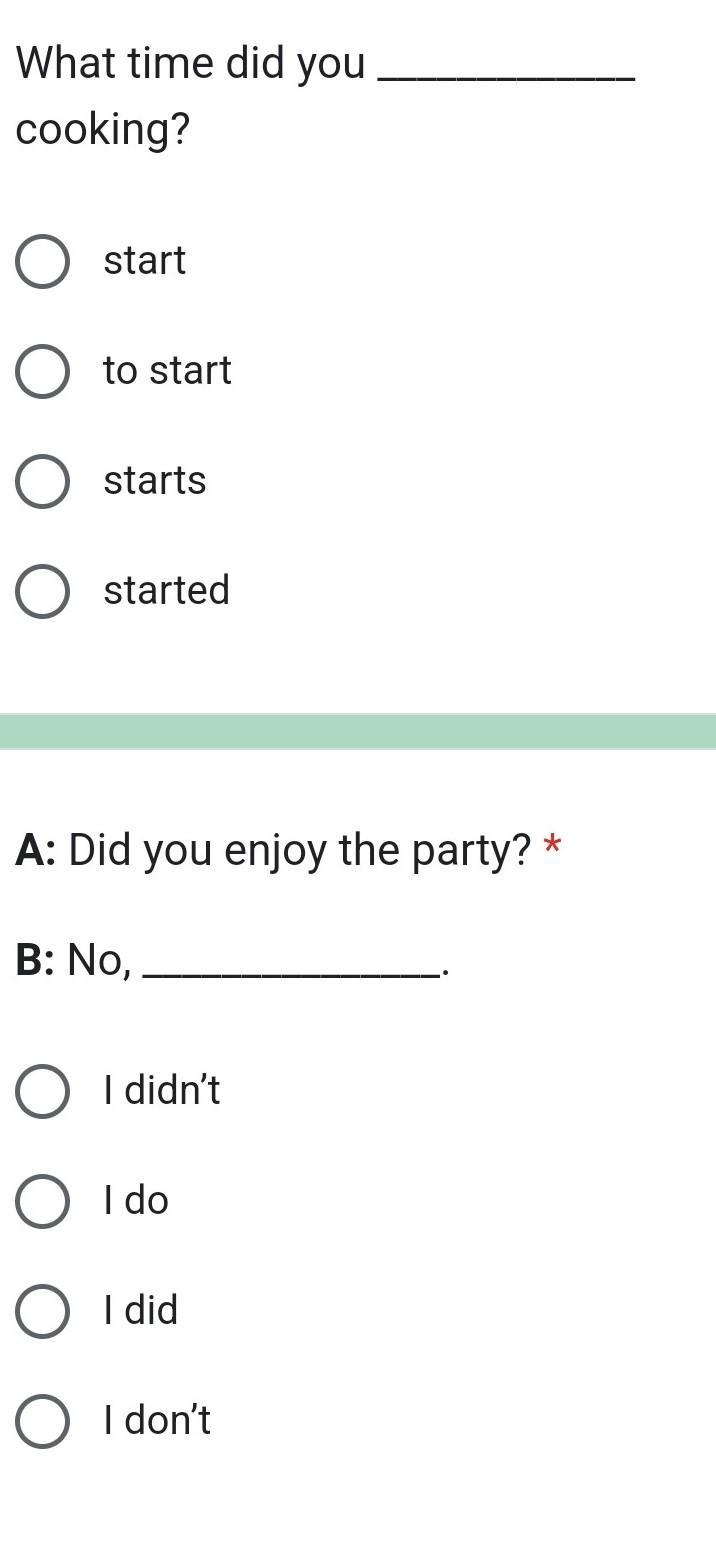Click the red required asterisk
Image resolution: width=716 pixels, height=1542 pixels.
pyautogui.click(x=552, y=849)
